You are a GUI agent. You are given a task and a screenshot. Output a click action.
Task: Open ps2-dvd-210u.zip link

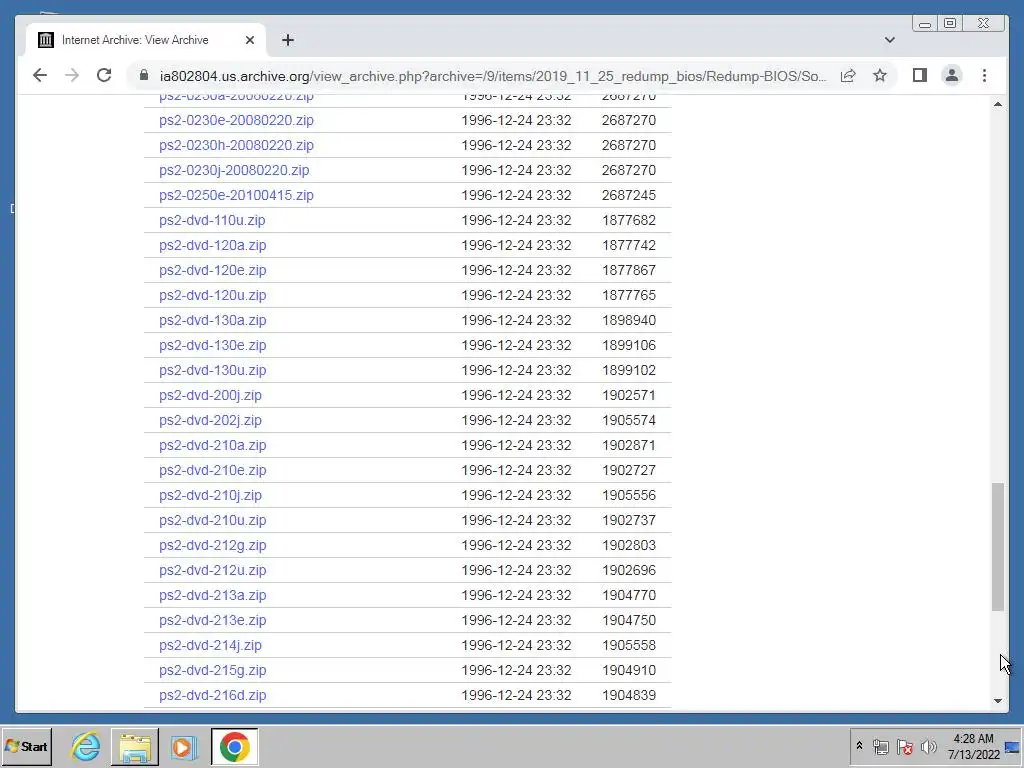212,520
